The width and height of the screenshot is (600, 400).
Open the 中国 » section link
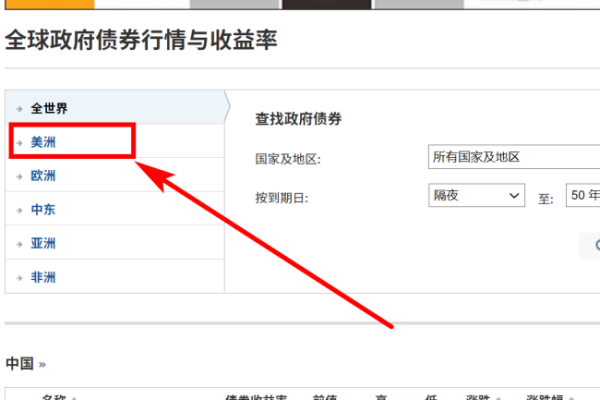point(26,363)
